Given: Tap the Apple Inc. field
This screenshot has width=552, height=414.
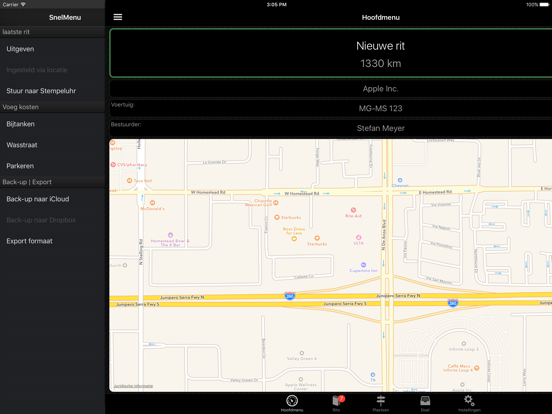Looking at the screenshot, I should tap(331, 89).
